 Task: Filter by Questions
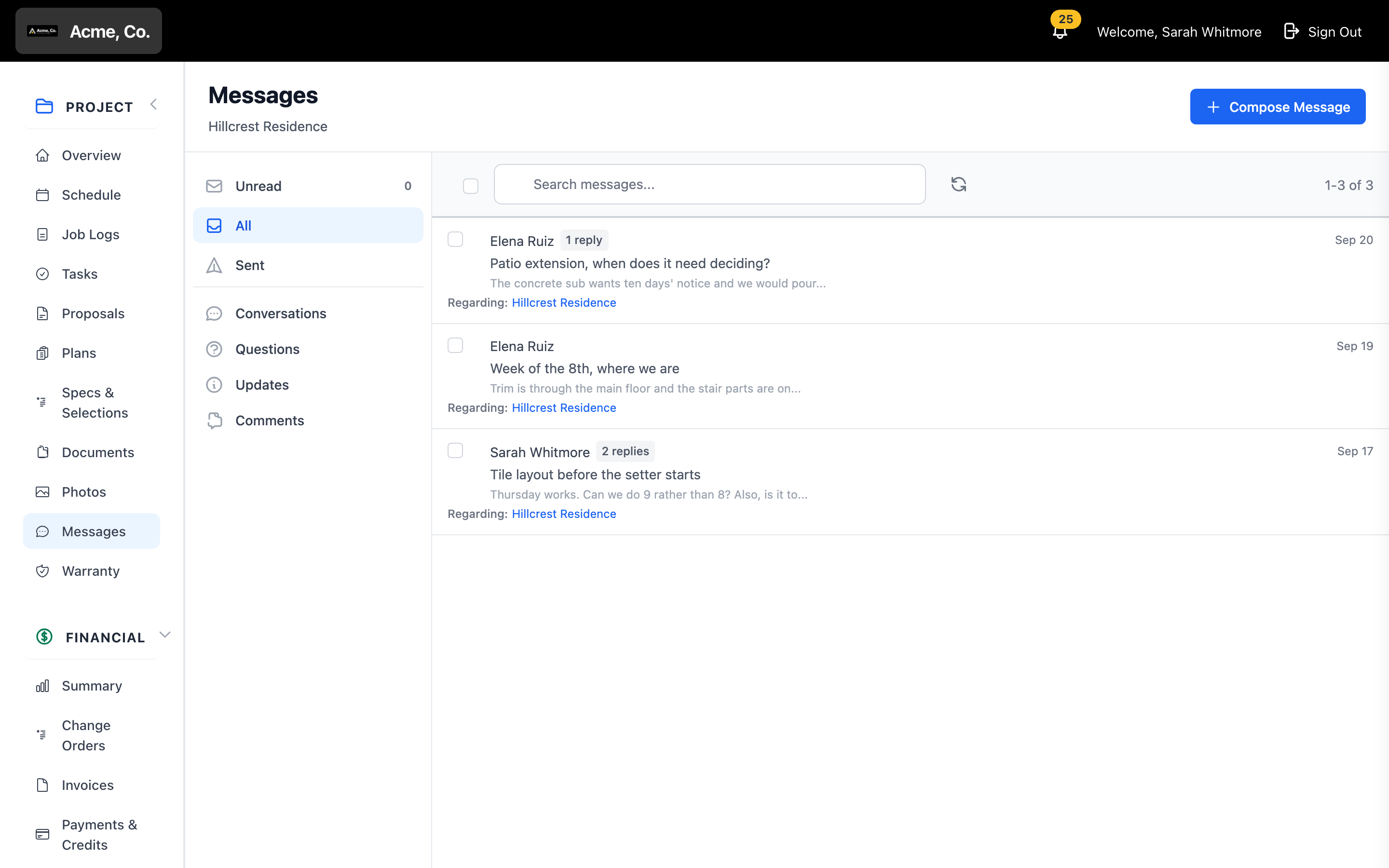[308, 349]
